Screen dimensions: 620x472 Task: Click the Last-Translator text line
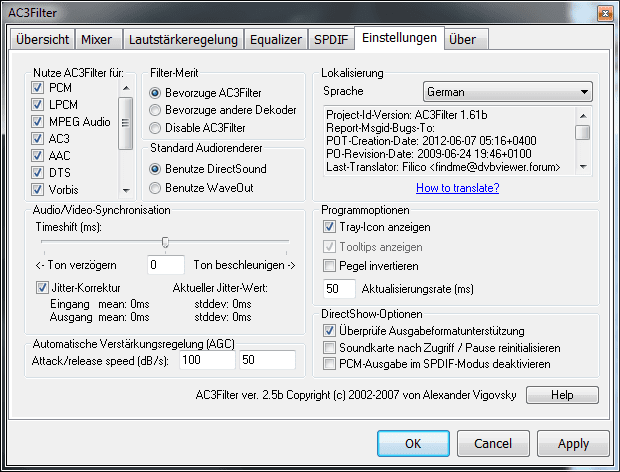443,167
